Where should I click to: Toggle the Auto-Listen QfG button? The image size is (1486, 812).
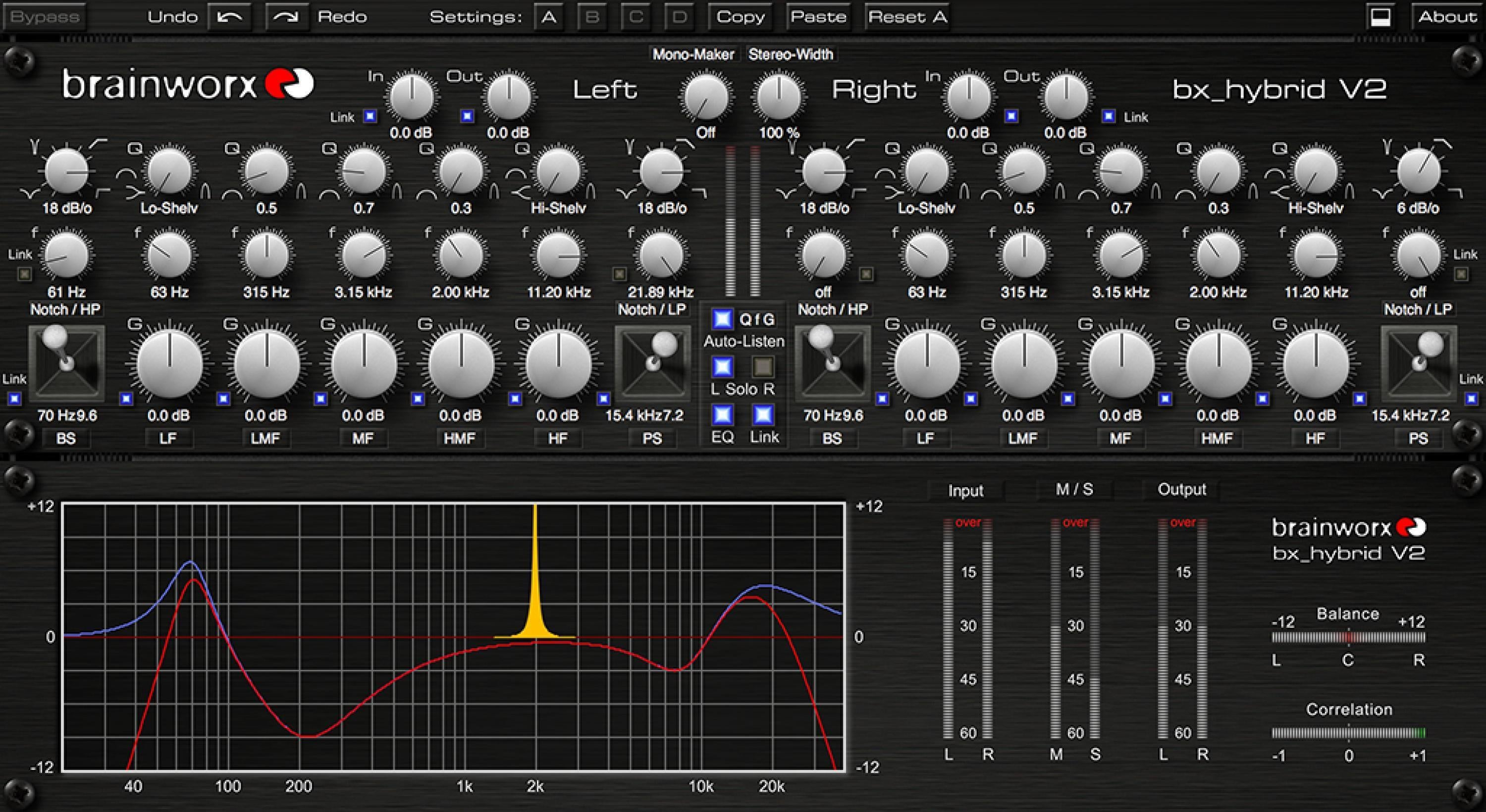pyautogui.click(x=722, y=319)
